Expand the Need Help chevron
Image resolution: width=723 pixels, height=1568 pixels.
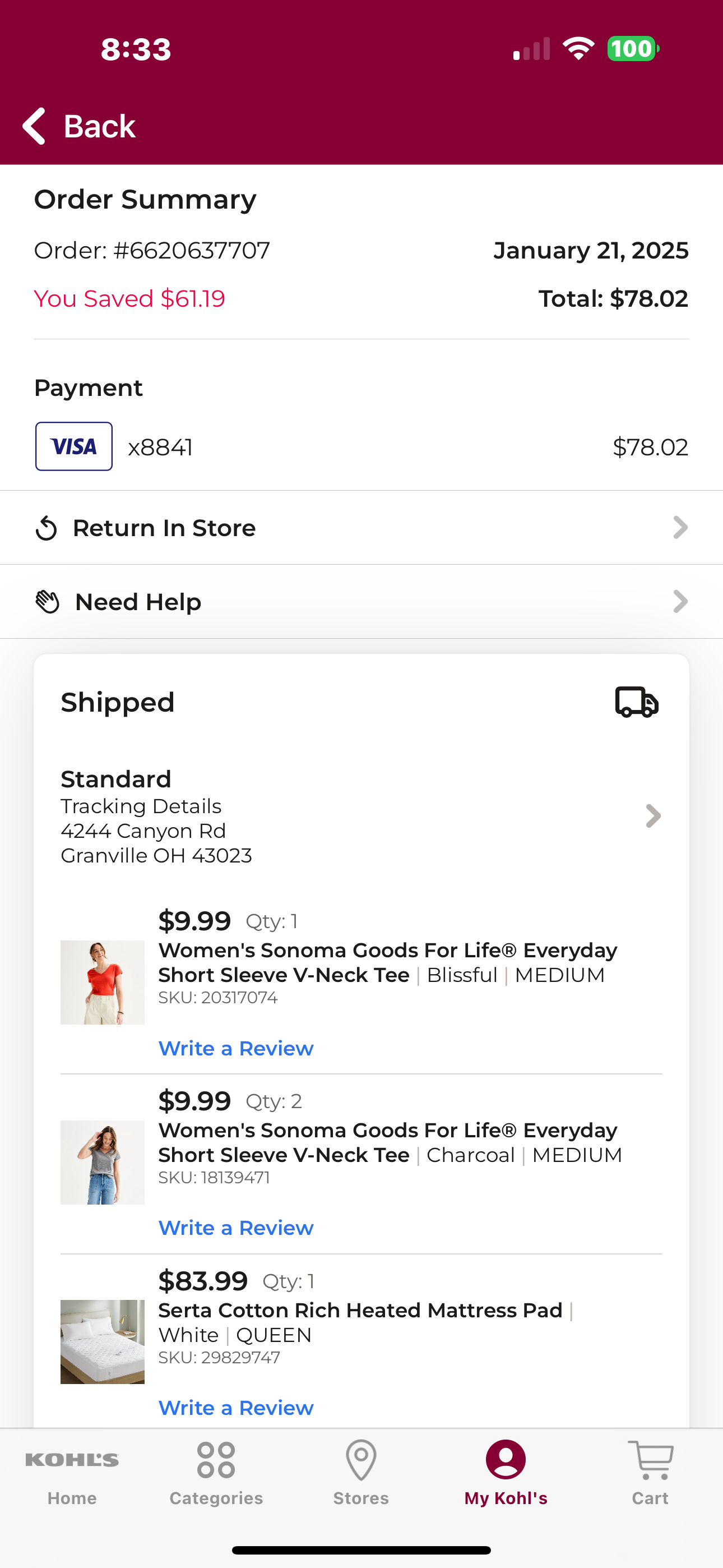[680, 601]
